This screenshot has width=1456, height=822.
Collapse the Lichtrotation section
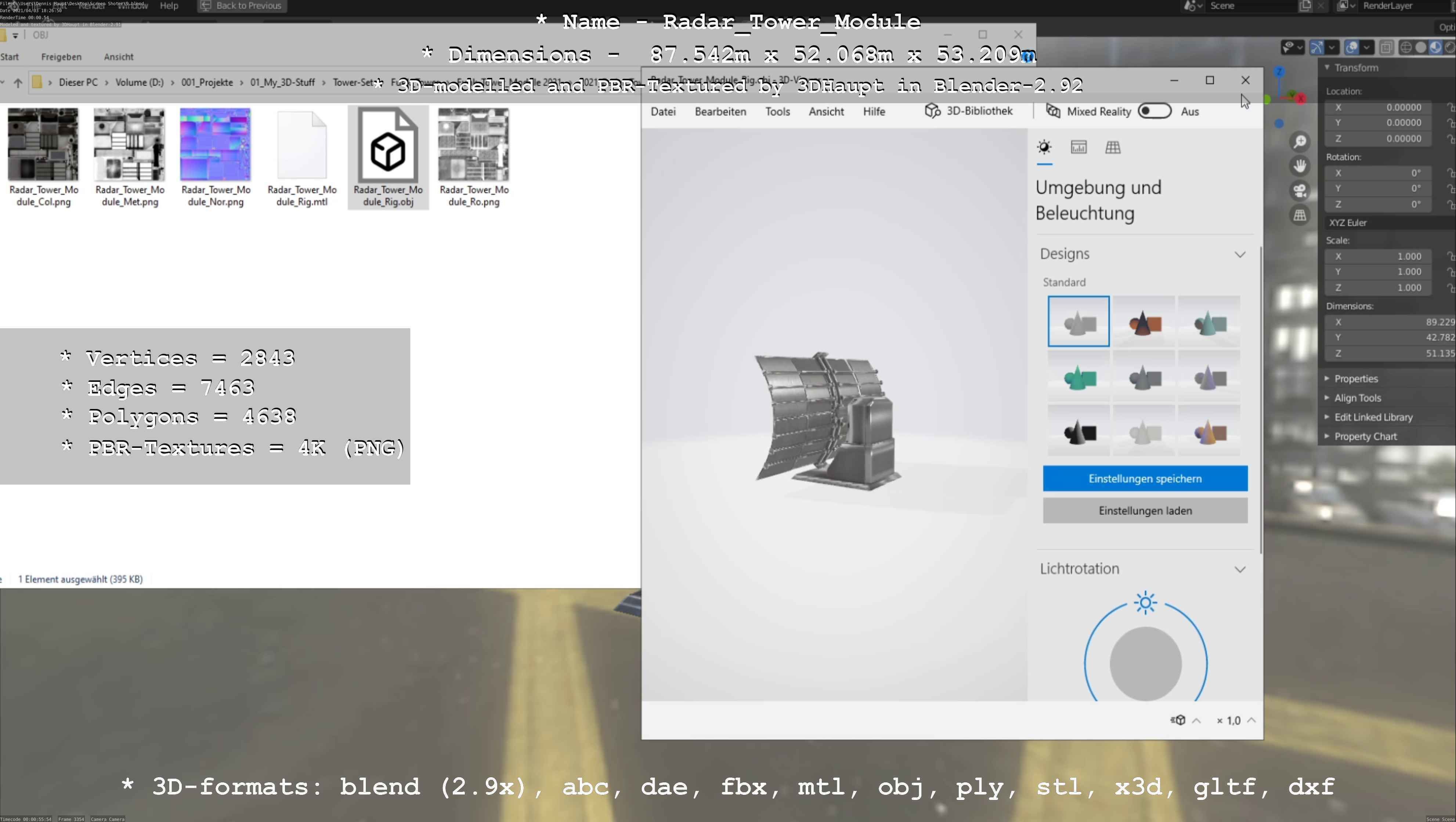point(1239,569)
